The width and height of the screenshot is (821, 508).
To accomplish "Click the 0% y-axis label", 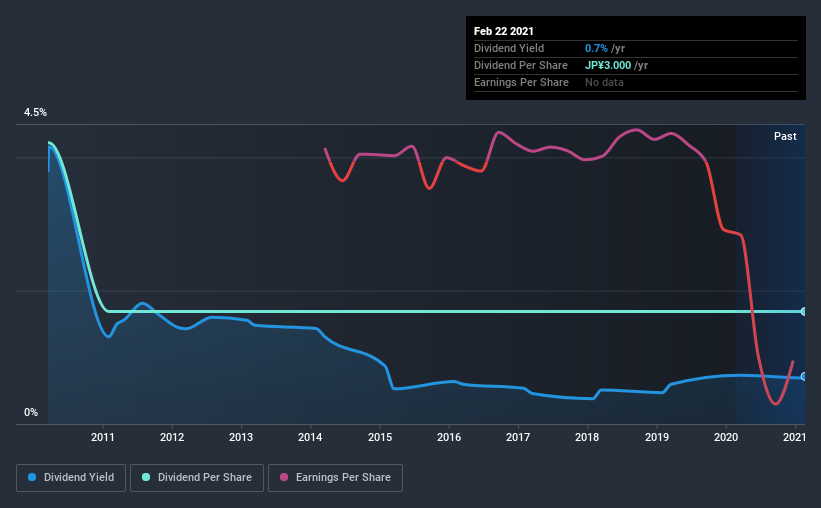I will click(x=31, y=412).
